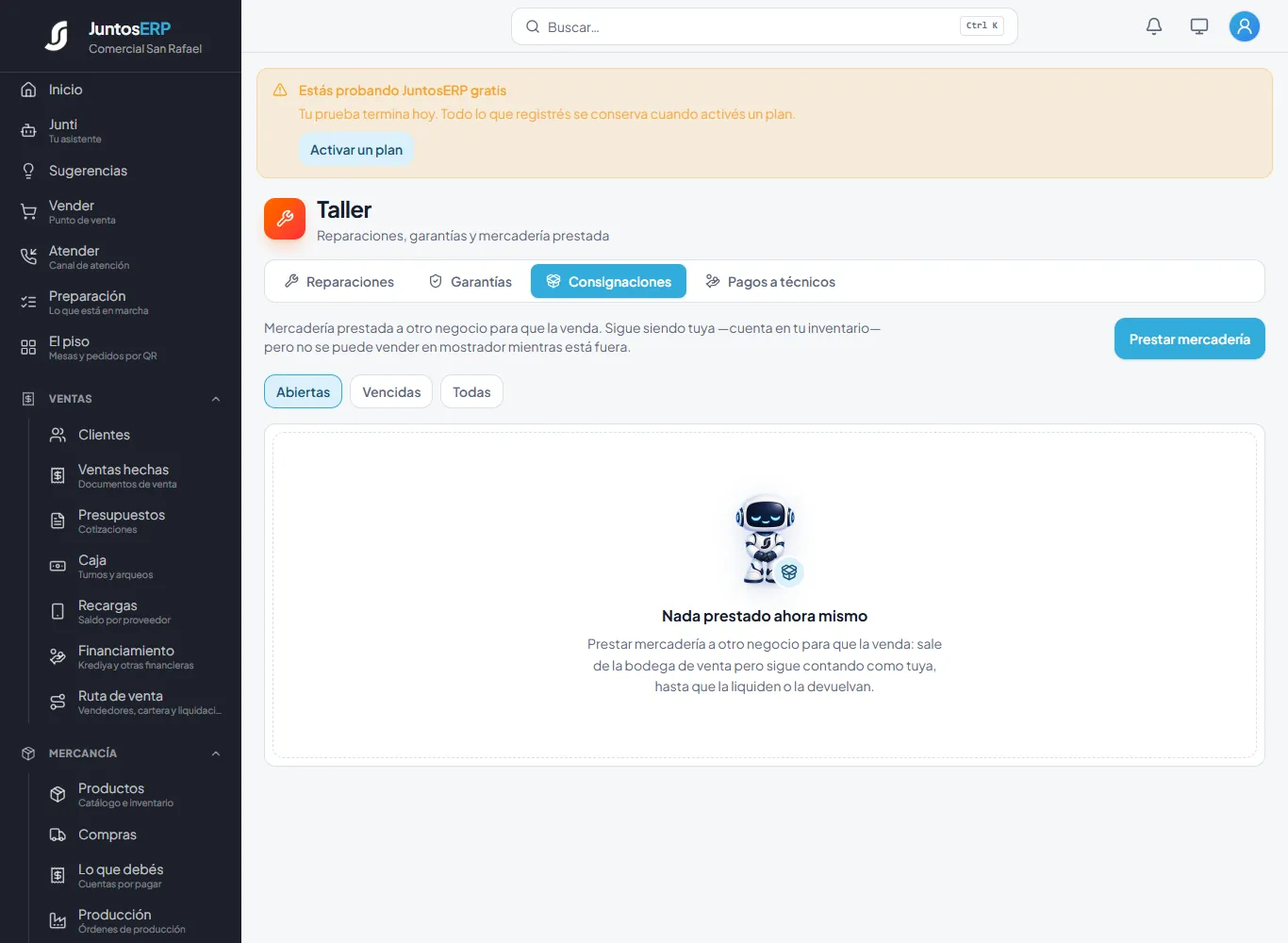The image size is (1288, 943).
Task: Click the Productos box icon
Action: coord(58,795)
